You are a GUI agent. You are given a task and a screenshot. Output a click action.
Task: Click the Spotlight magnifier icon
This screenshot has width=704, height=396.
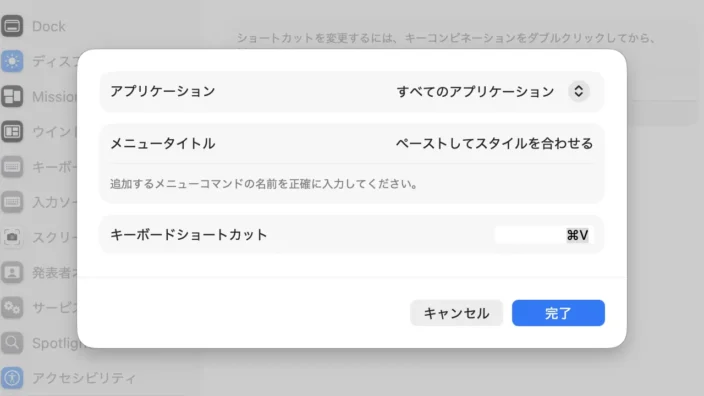pyautogui.click(x=12, y=343)
